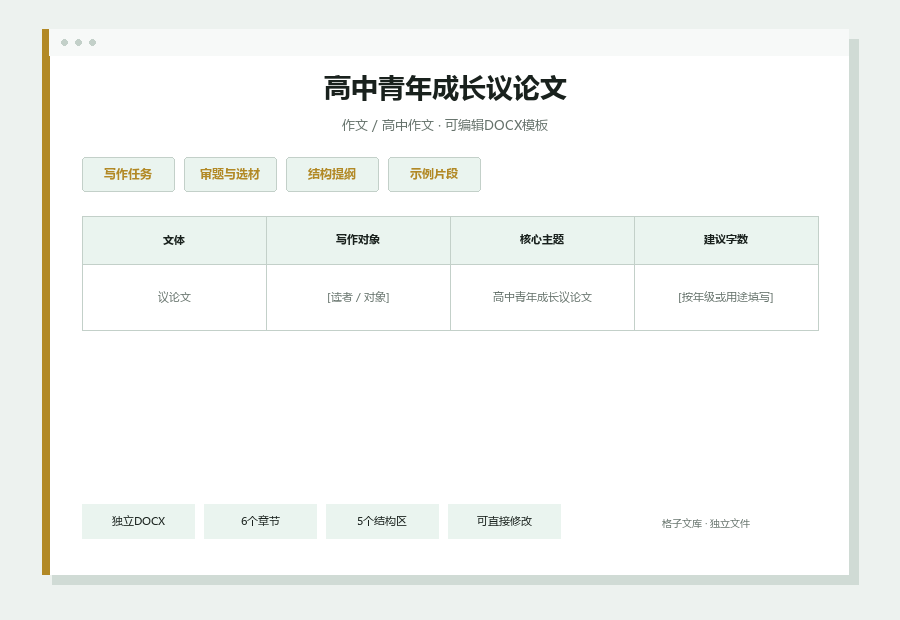The width and height of the screenshot is (900, 620).
Task: Open the 写作任务 tab
Action: coord(128,174)
